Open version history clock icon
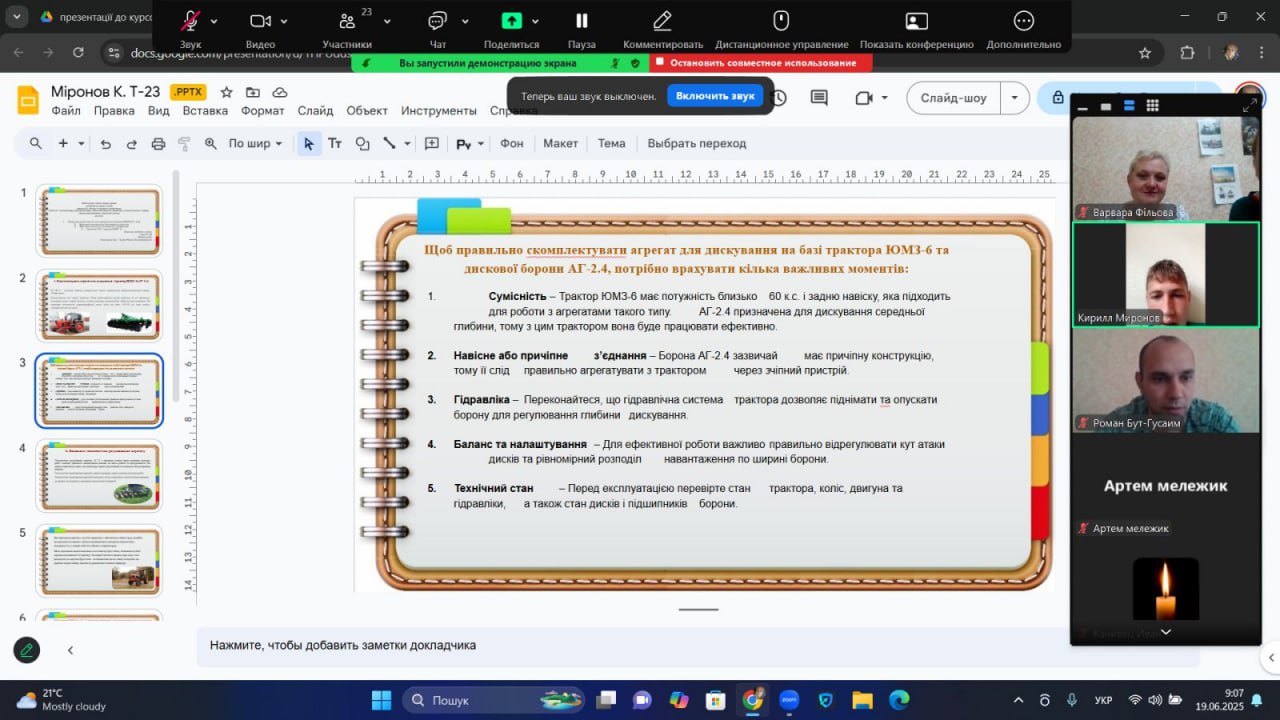The image size is (1280, 720). tap(779, 98)
